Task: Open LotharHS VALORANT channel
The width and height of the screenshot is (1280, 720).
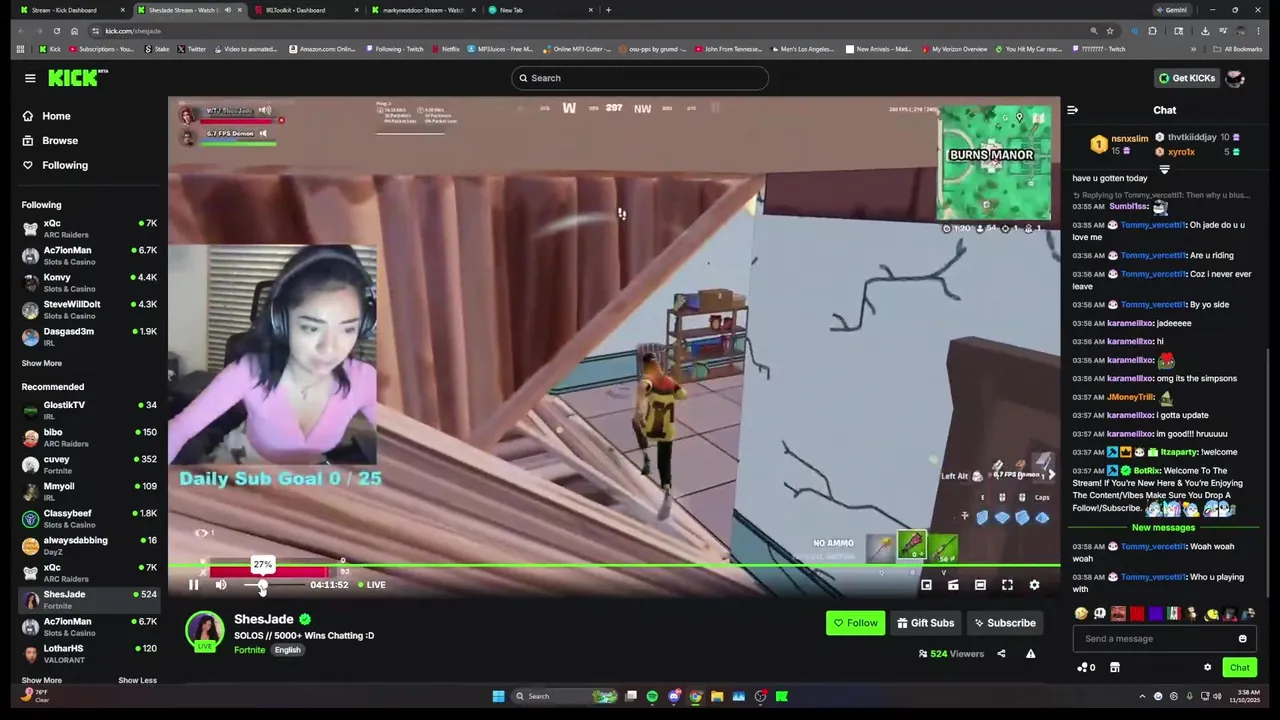Action: pos(89,654)
